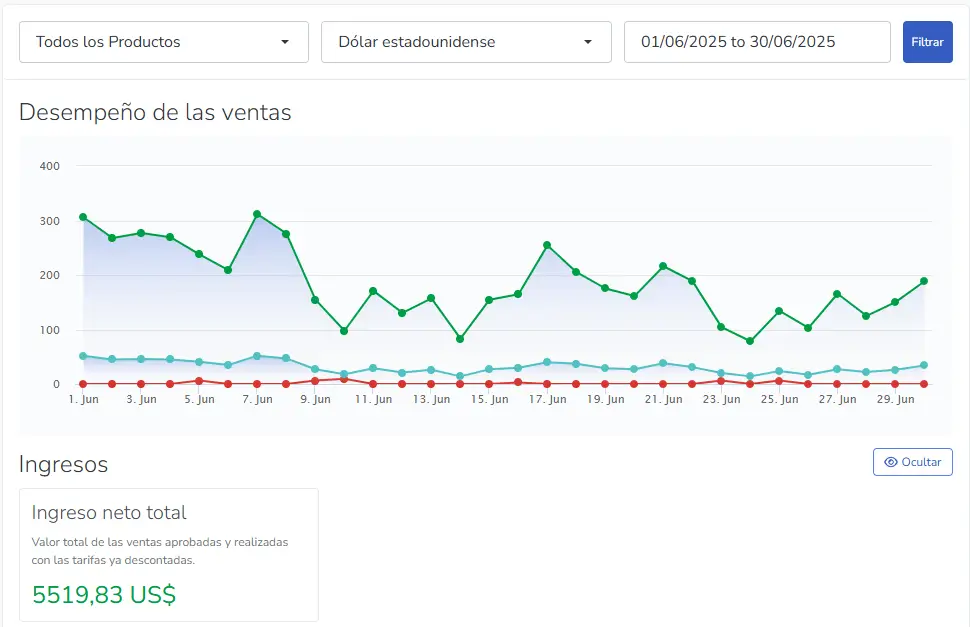
Task: Expand the Dólar estadounidense currency dropdown
Action: (466, 42)
